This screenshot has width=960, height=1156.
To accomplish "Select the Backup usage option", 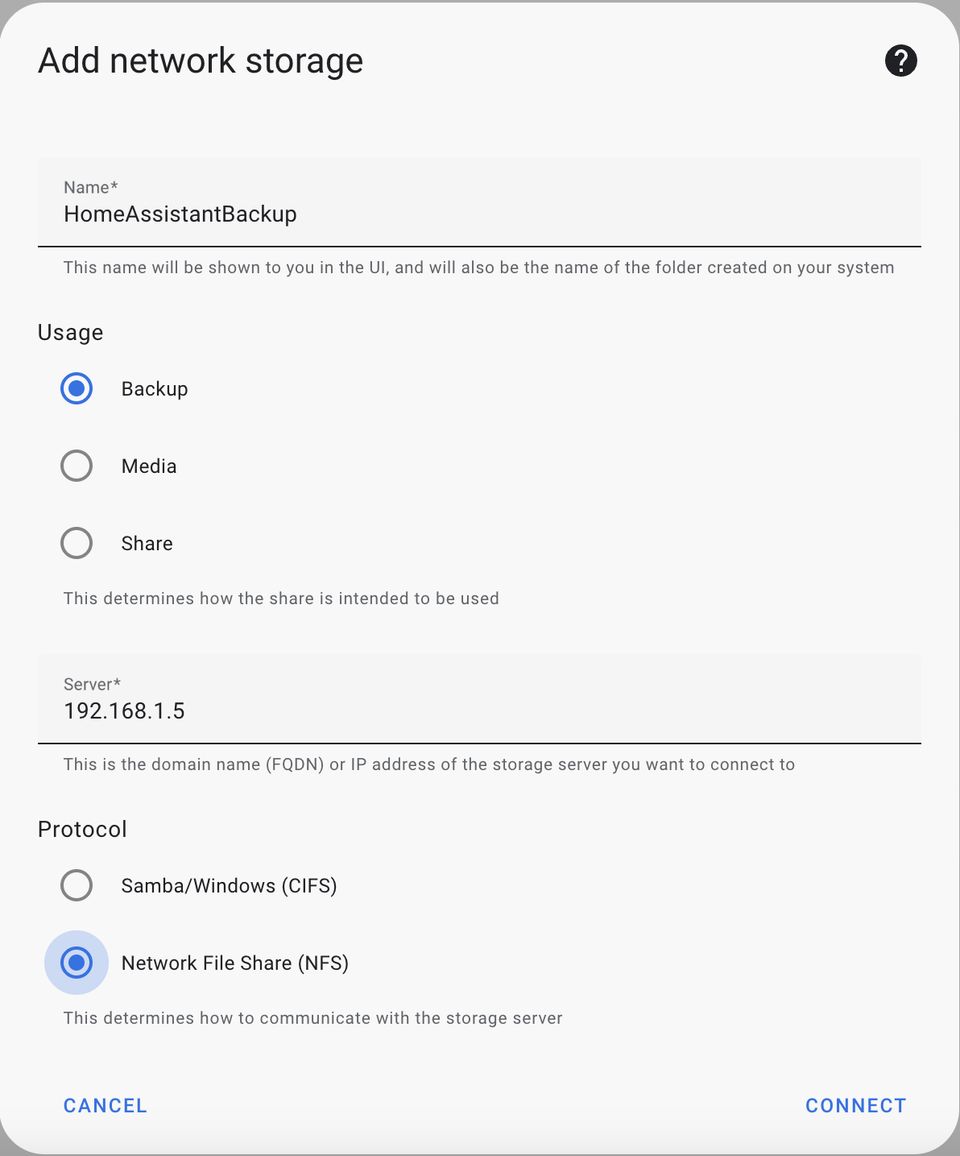I will tap(76, 388).
